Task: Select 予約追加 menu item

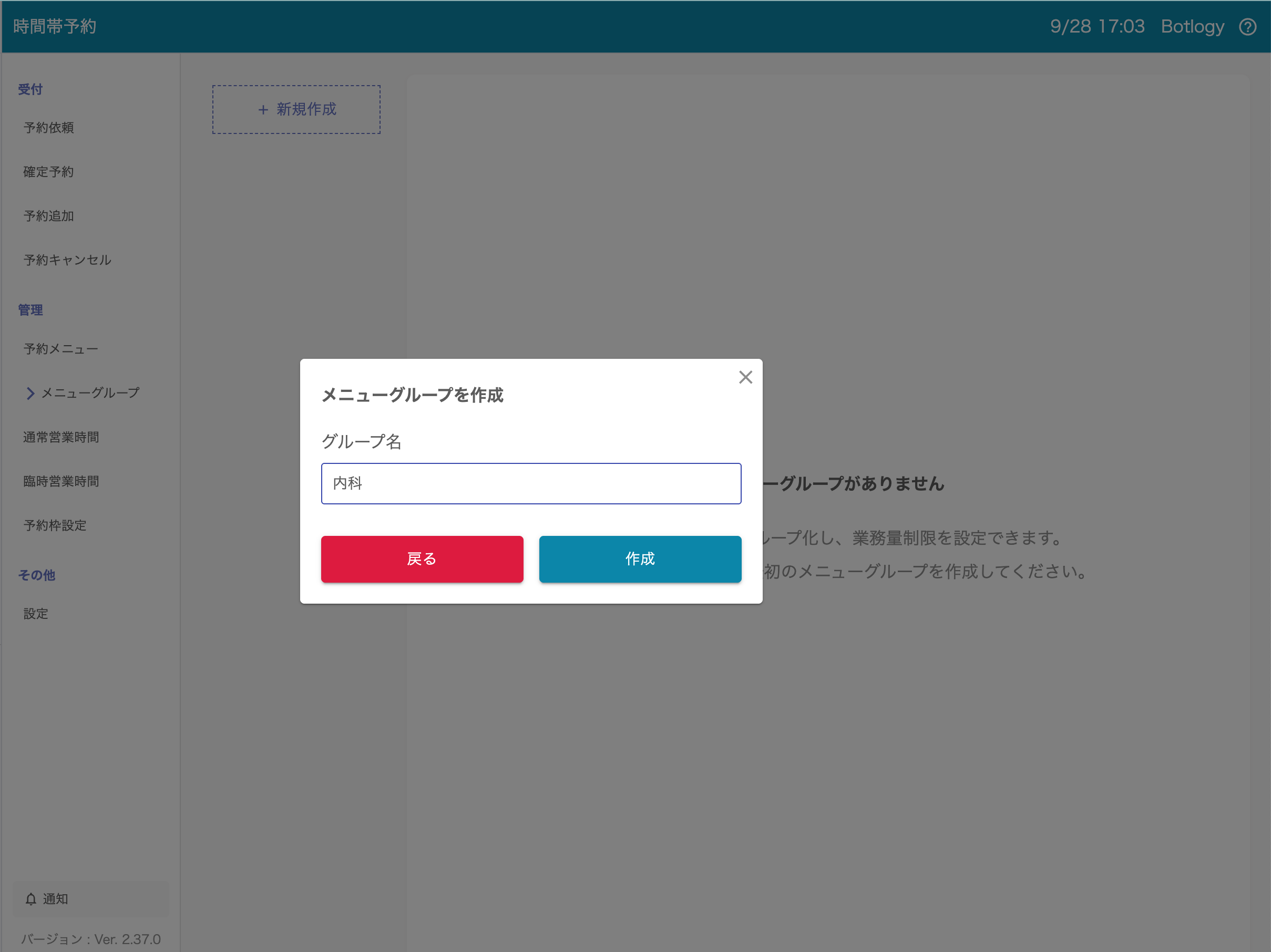Action: click(49, 216)
